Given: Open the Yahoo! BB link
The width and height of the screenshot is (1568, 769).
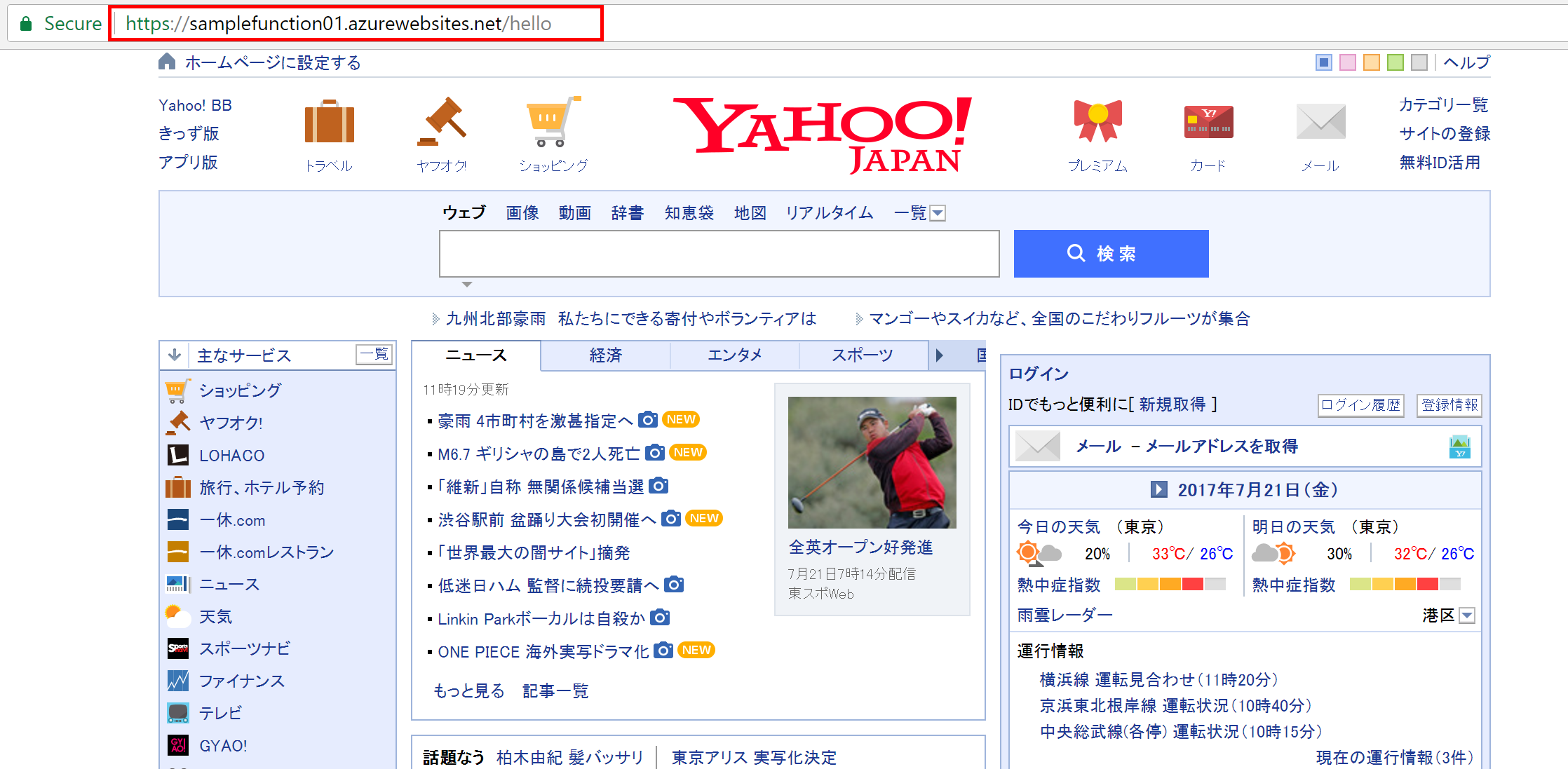Looking at the screenshot, I should pos(195,105).
